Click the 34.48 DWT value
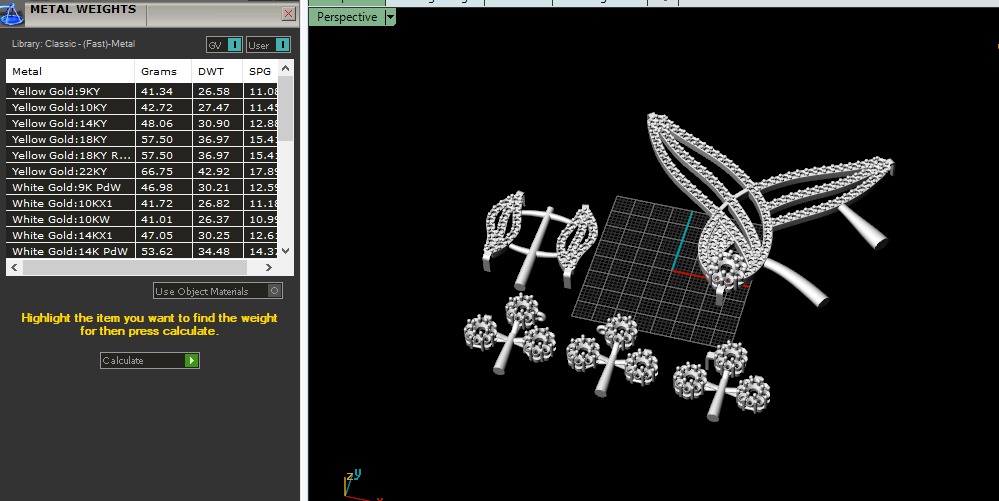Image resolution: width=999 pixels, height=501 pixels. [214, 251]
